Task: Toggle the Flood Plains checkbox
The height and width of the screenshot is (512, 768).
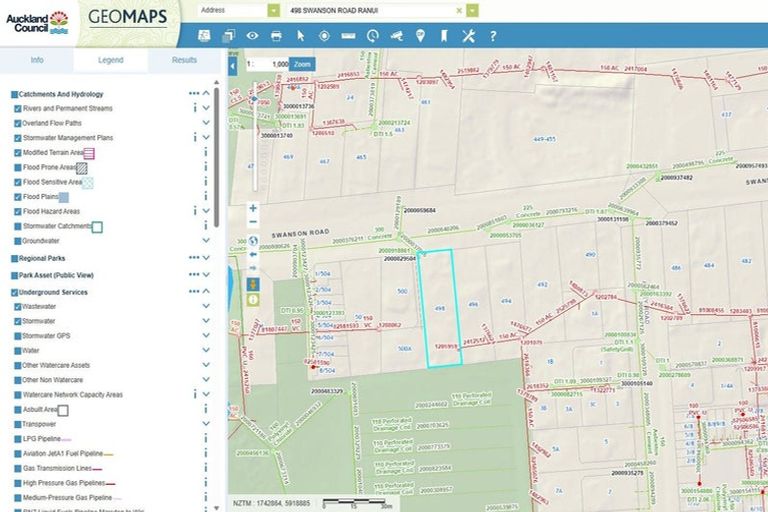Action: click(18, 197)
